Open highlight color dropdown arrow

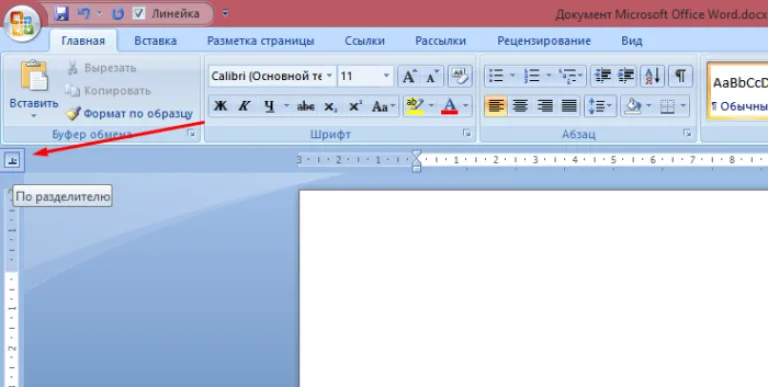(432, 106)
